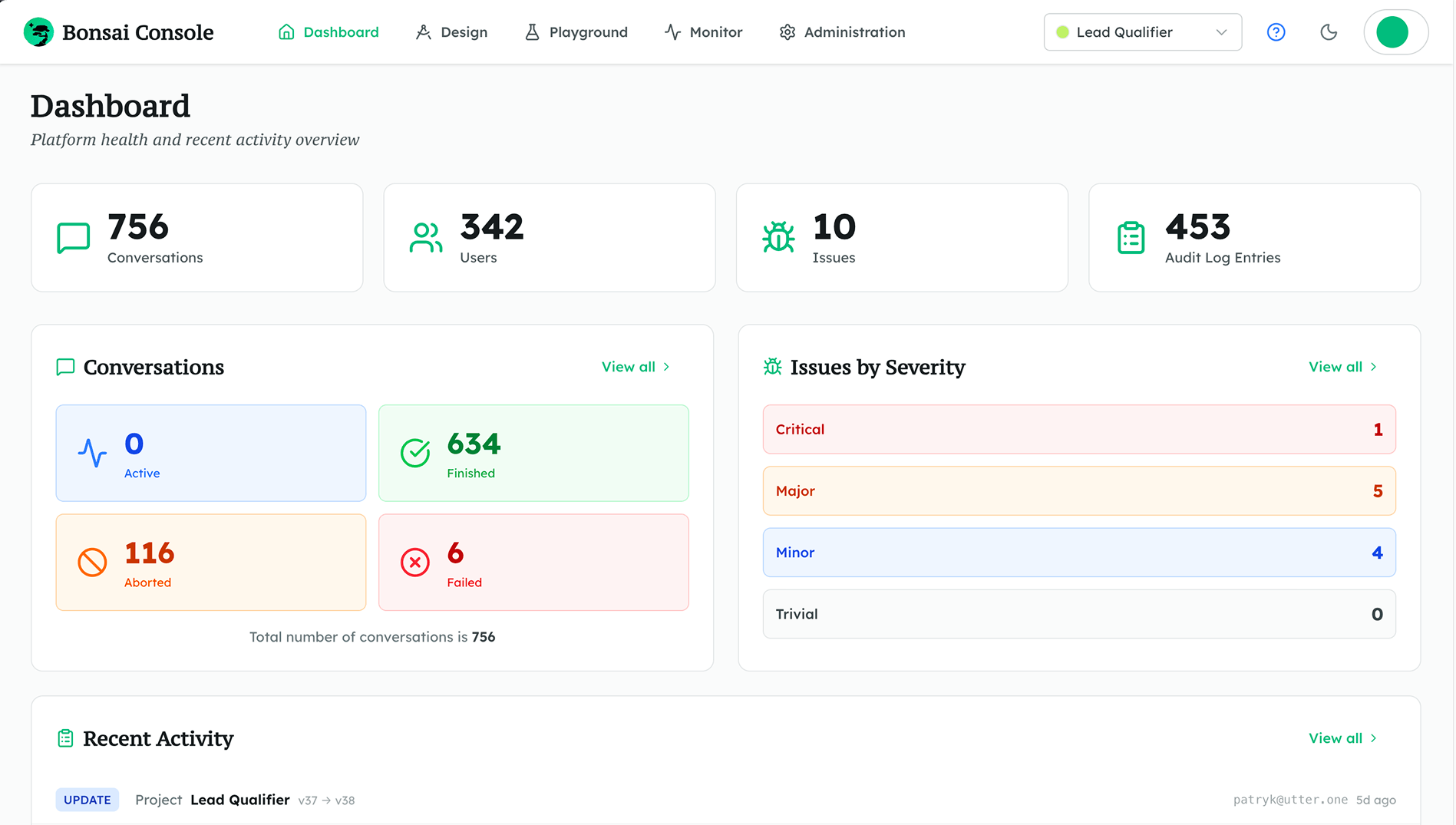Toggle dark mode with the moon icon
Image resolution: width=1456 pixels, height=825 pixels.
click(x=1329, y=32)
